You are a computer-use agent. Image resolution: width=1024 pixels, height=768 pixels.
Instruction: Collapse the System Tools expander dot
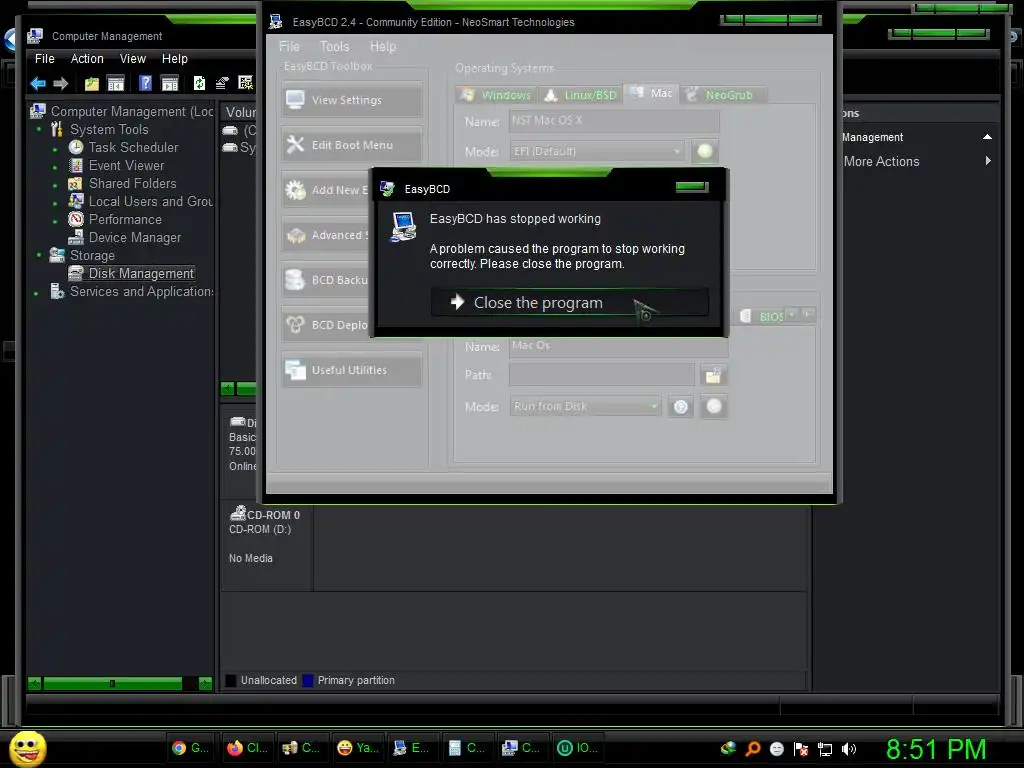tap(39, 129)
